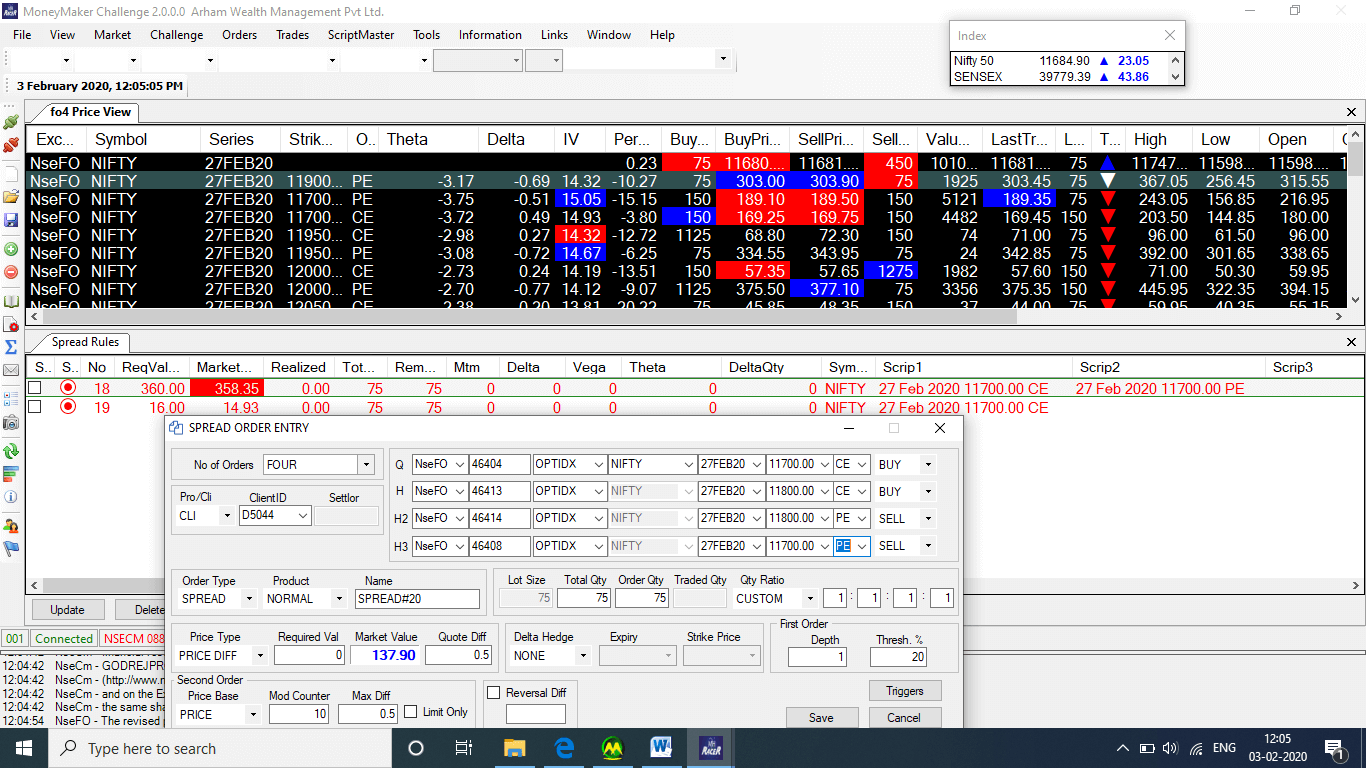
Task: Click the open folder sidebar icon
Action: pyautogui.click(x=11, y=197)
